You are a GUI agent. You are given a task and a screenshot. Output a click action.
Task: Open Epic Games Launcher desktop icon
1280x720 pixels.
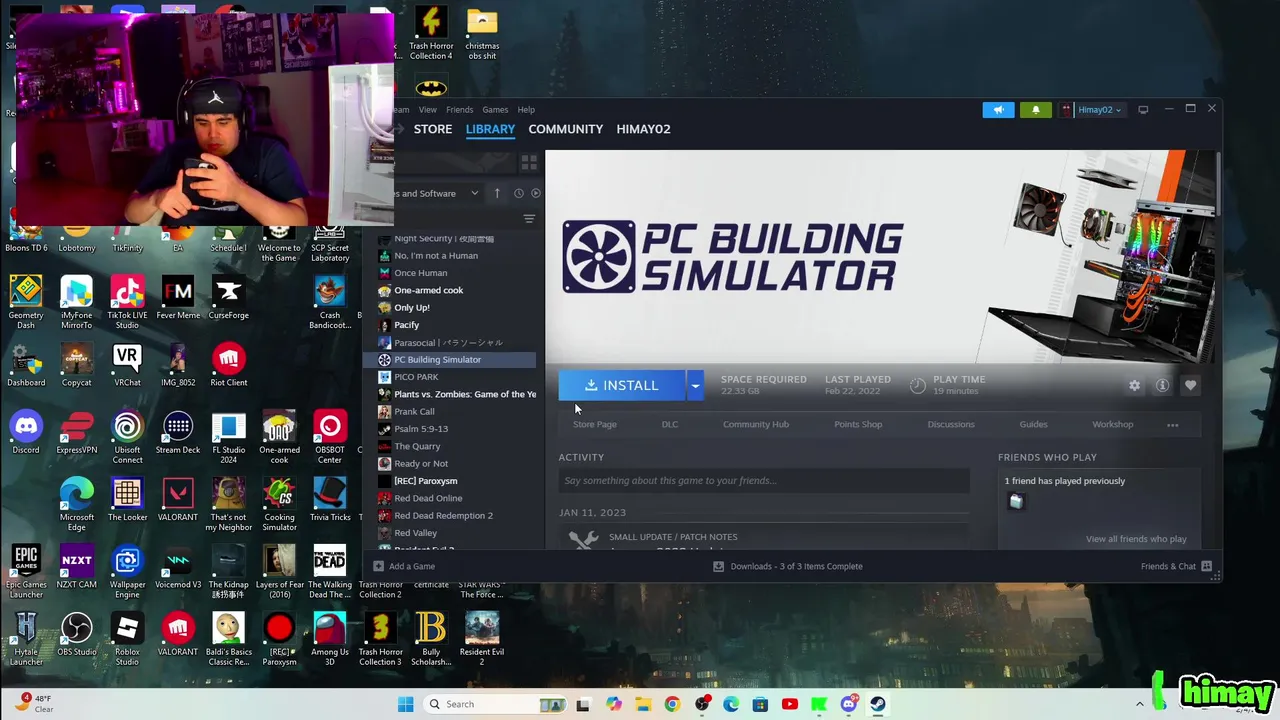tap(26, 570)
